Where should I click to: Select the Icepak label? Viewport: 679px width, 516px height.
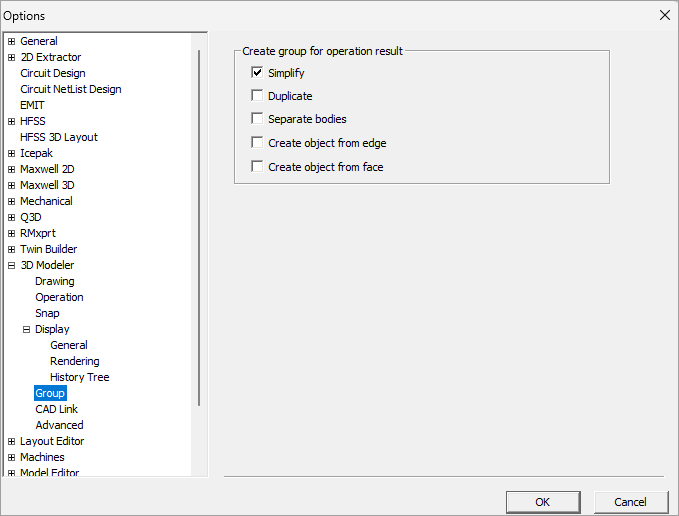[36, 153]
